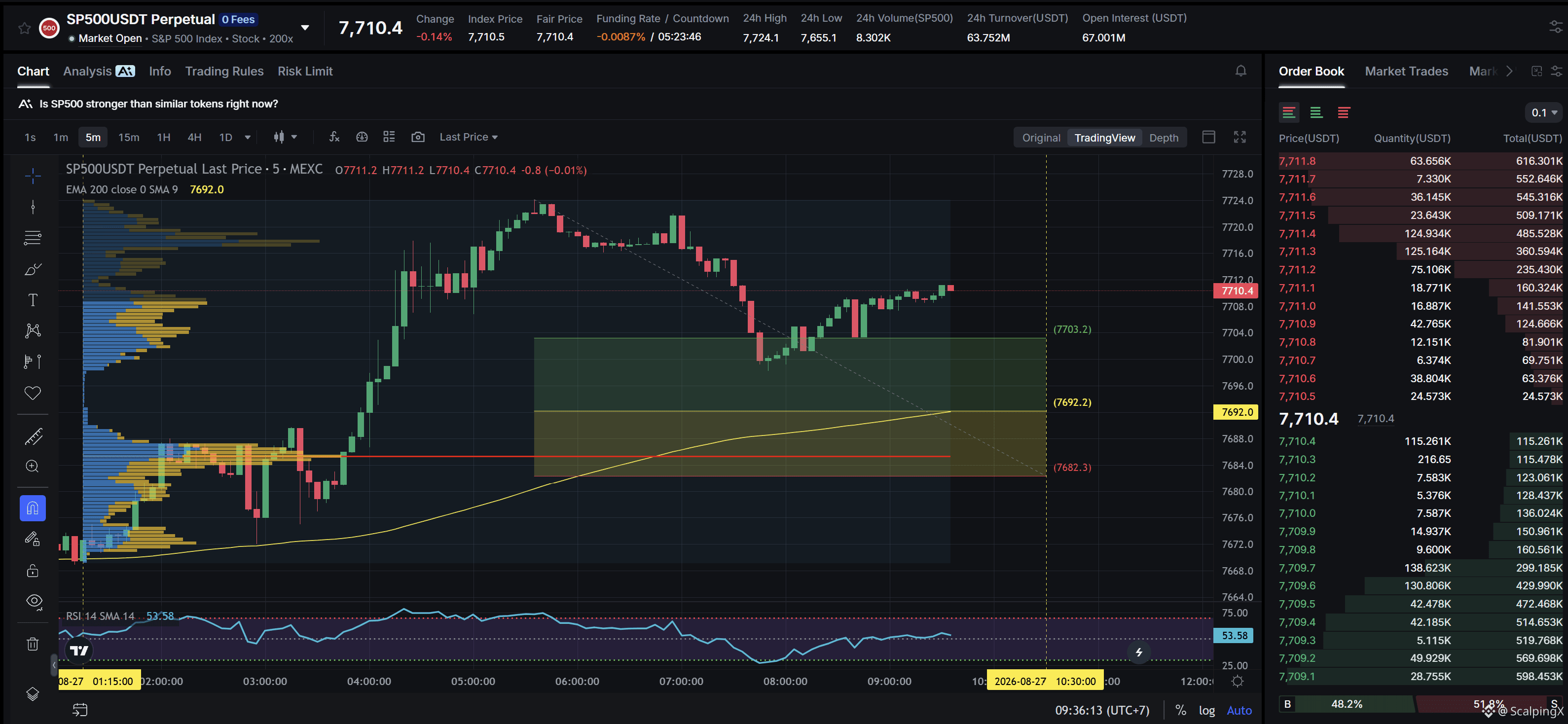Toggle percent scale on price axis
Screen dimensions: 1568x724
1181,710
